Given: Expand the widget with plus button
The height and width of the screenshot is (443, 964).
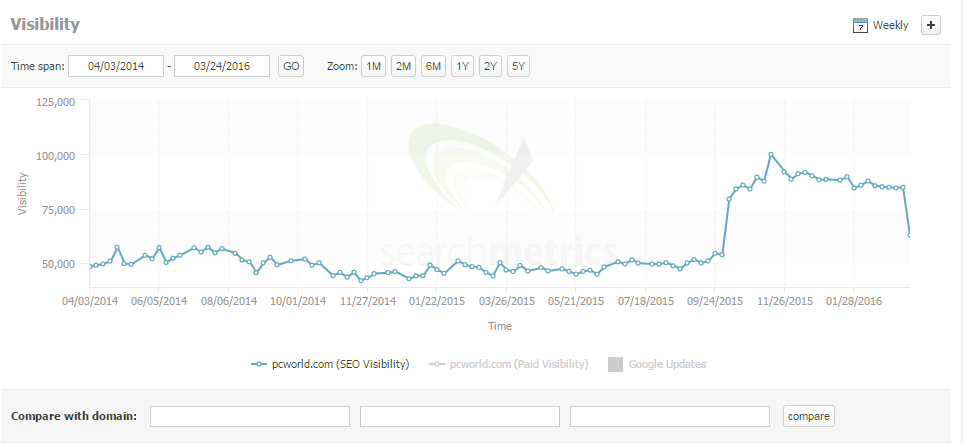Looking at the screenshot, I should pos(931,25).
